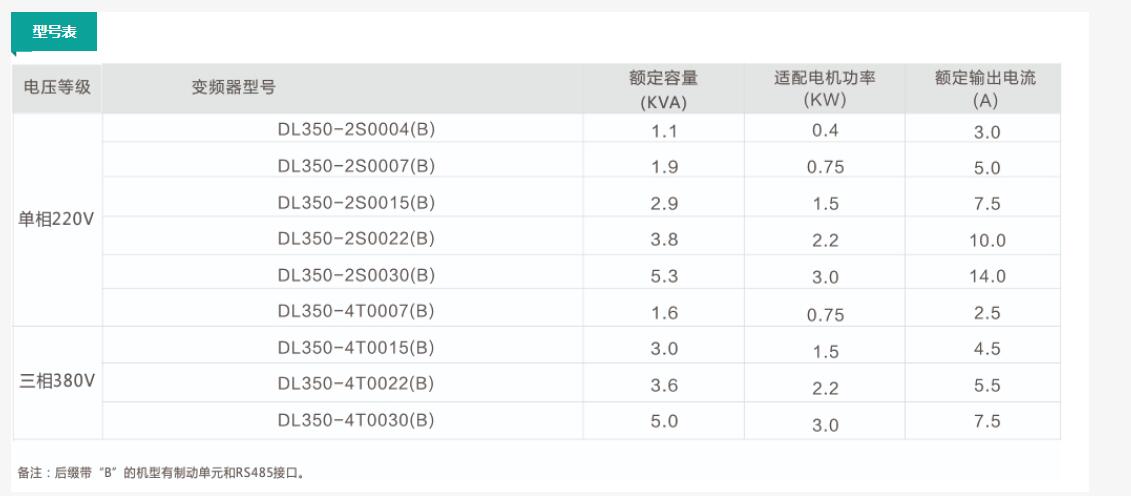Click the DL350-4T0007(B) entry
The width and height of the screenshot is (1131, 496).
(x=356, y=312)
